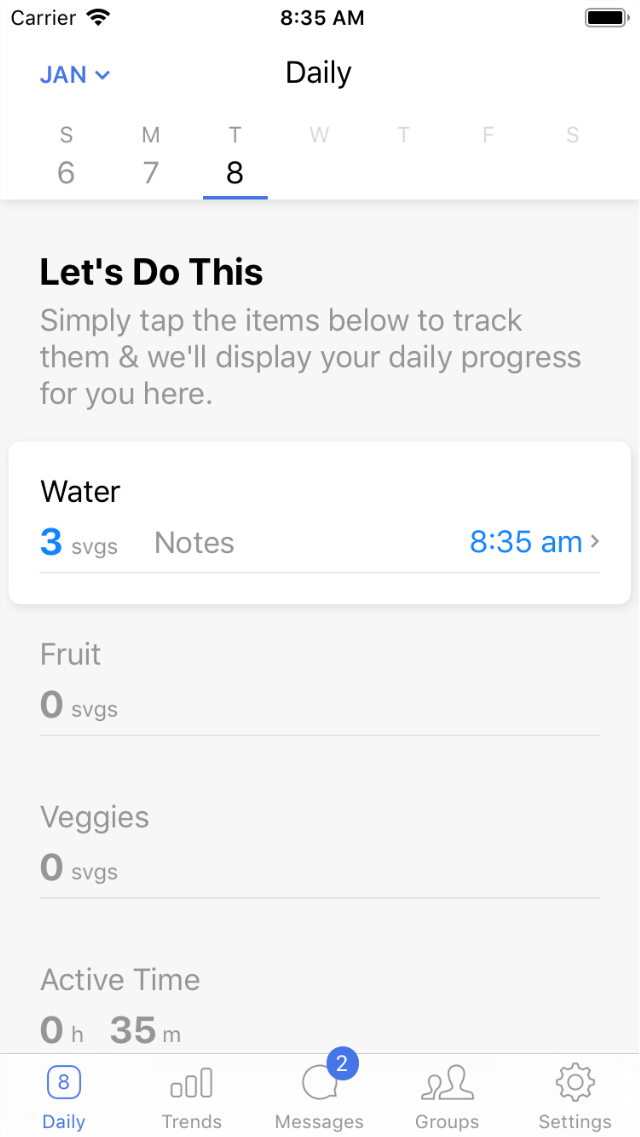Viewport: 640px width, 1137px height.
Task: Open Settings using the gear icon
Action: (574, 1082)
